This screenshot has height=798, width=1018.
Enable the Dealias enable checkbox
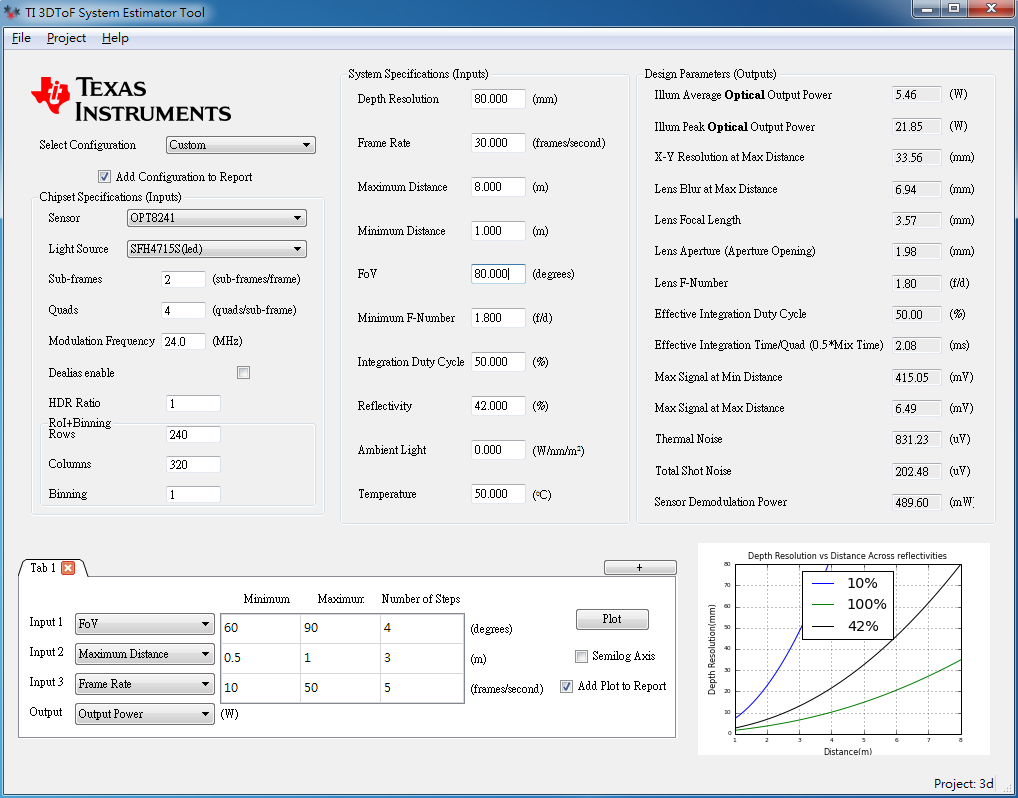243,373
